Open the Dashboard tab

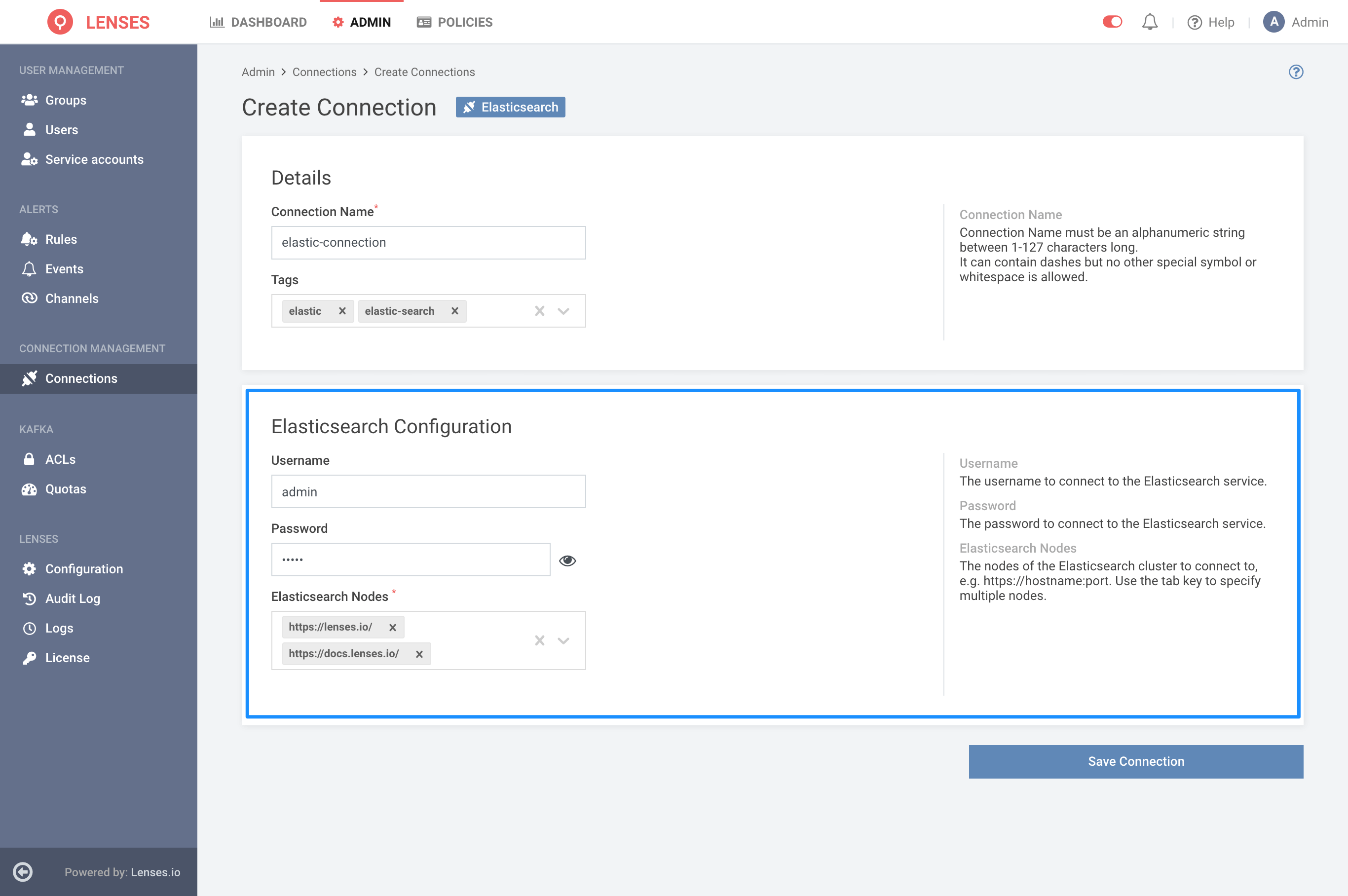258,22
